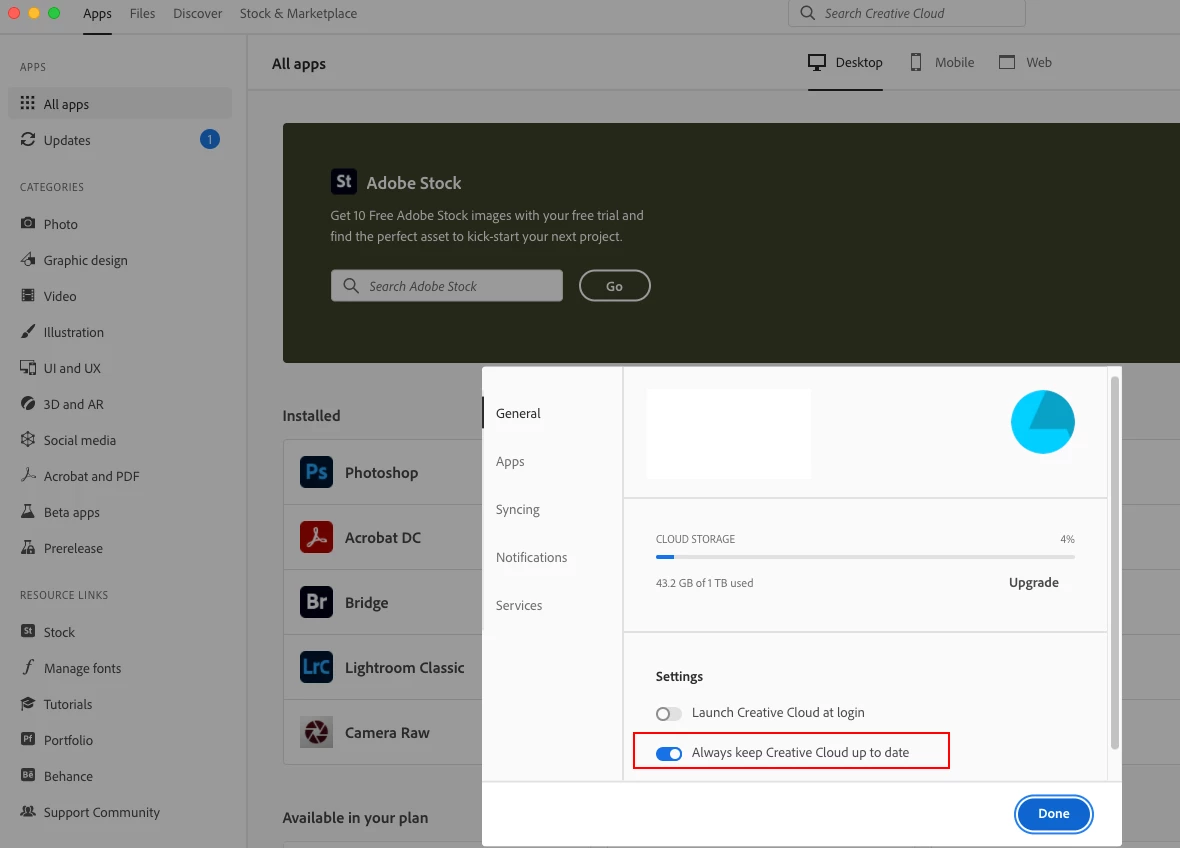This screenshot has height=848, width=1180.
Task: Click the Acrobat DC app icon
Action: (x=316, y=537)
